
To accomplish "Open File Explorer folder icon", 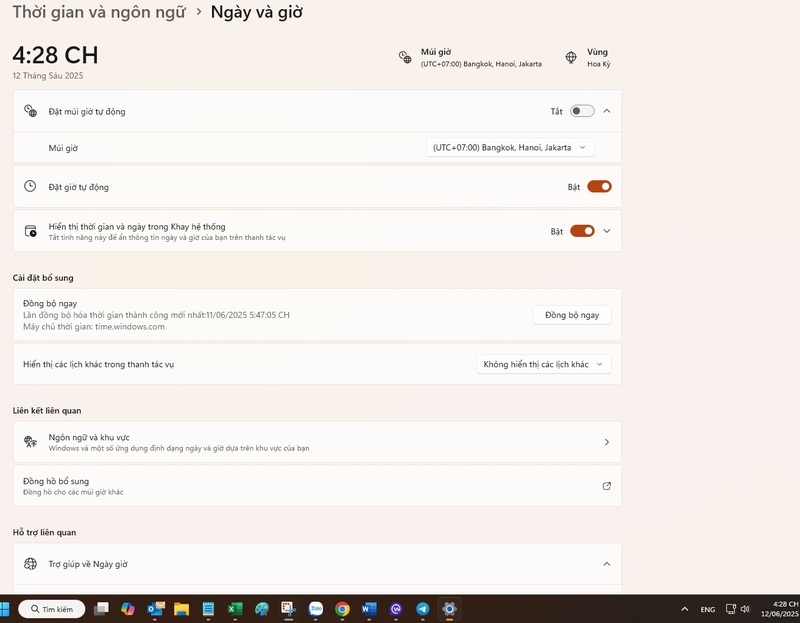I will tap(181, 609).
